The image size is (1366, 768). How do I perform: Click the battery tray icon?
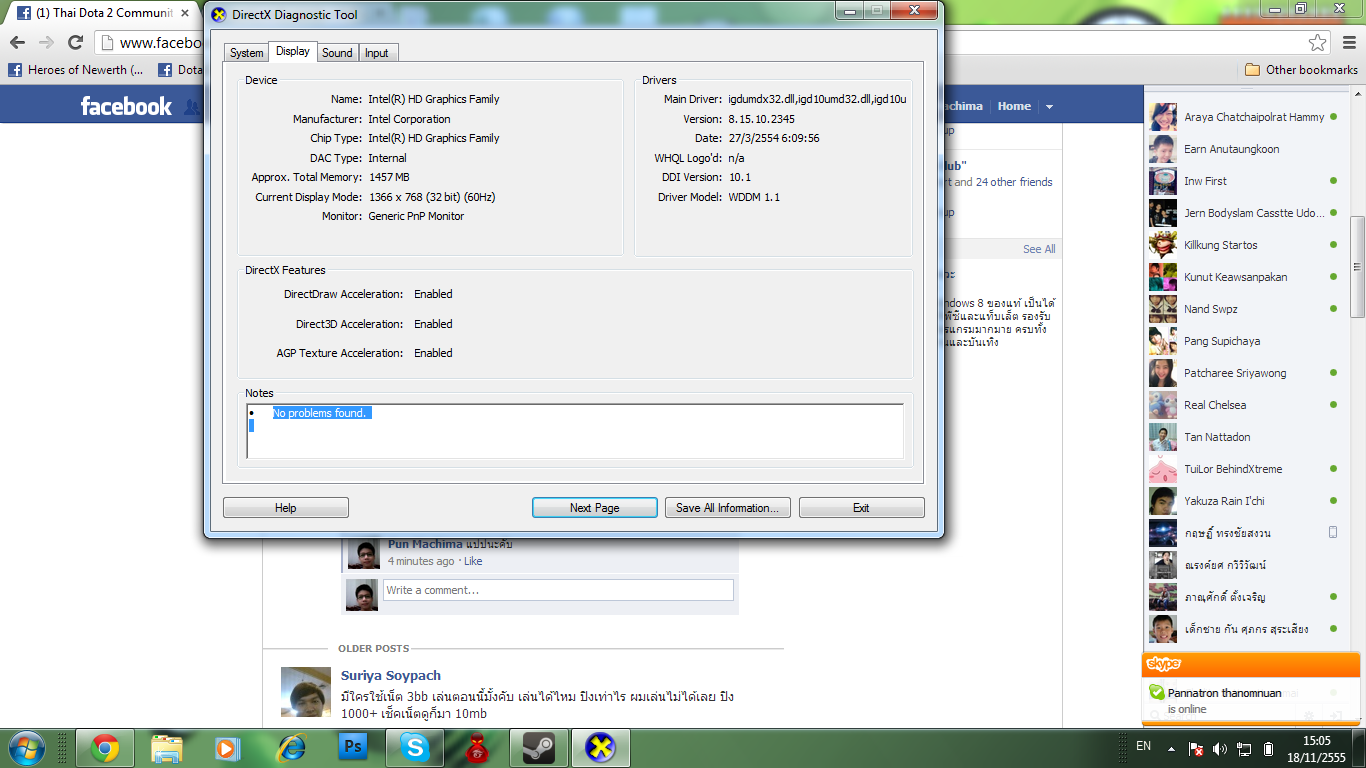coord(1268,748)
